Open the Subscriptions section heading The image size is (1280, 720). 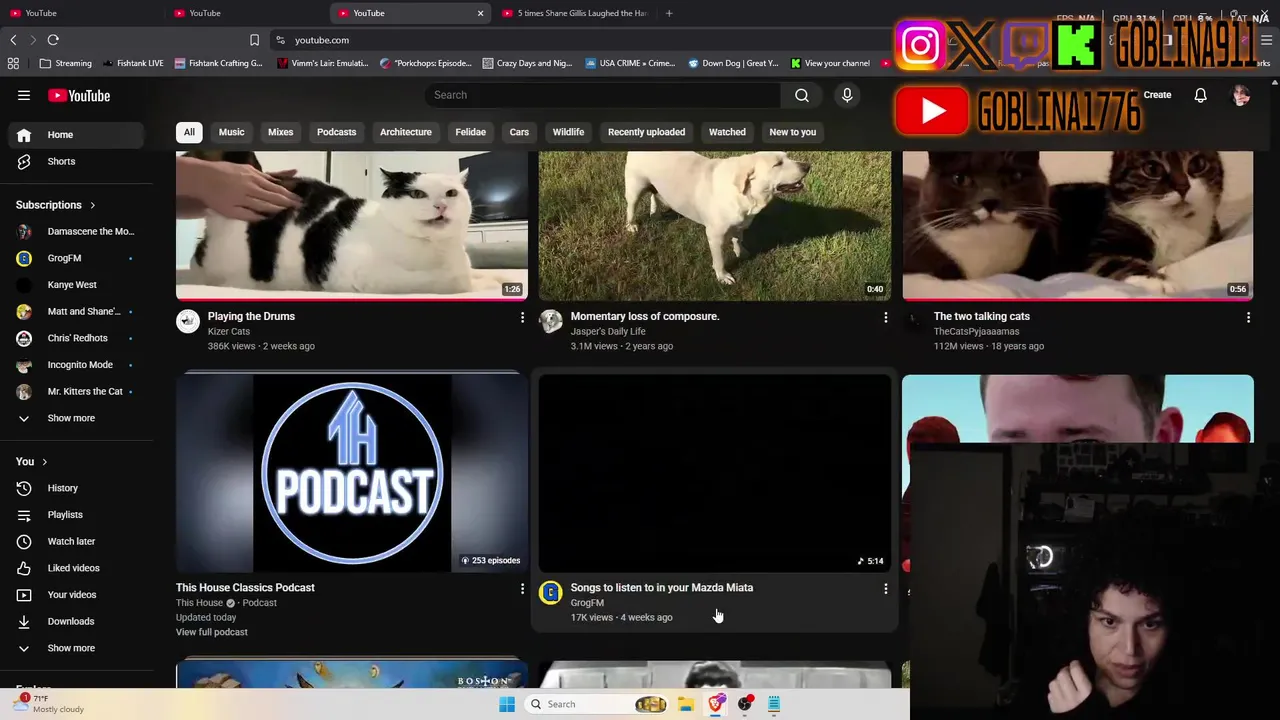[56, 205]
